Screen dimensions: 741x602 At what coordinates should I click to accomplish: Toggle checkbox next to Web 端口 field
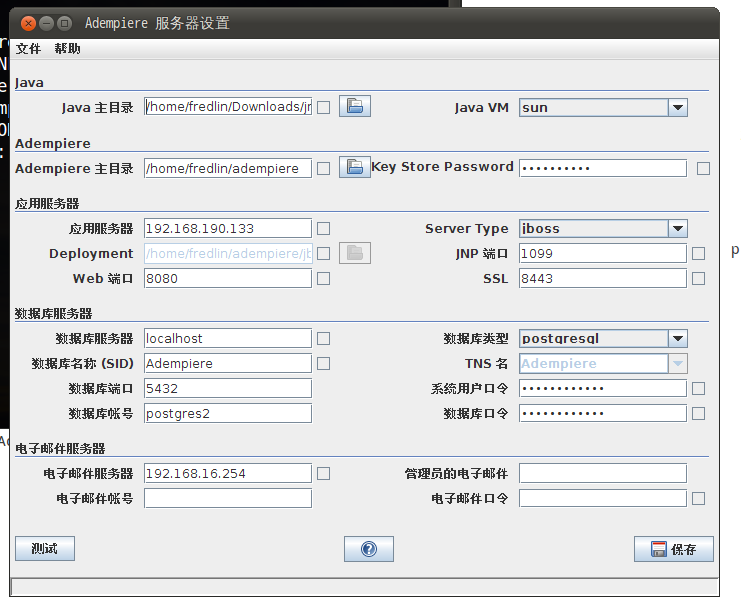pos(324,279)
